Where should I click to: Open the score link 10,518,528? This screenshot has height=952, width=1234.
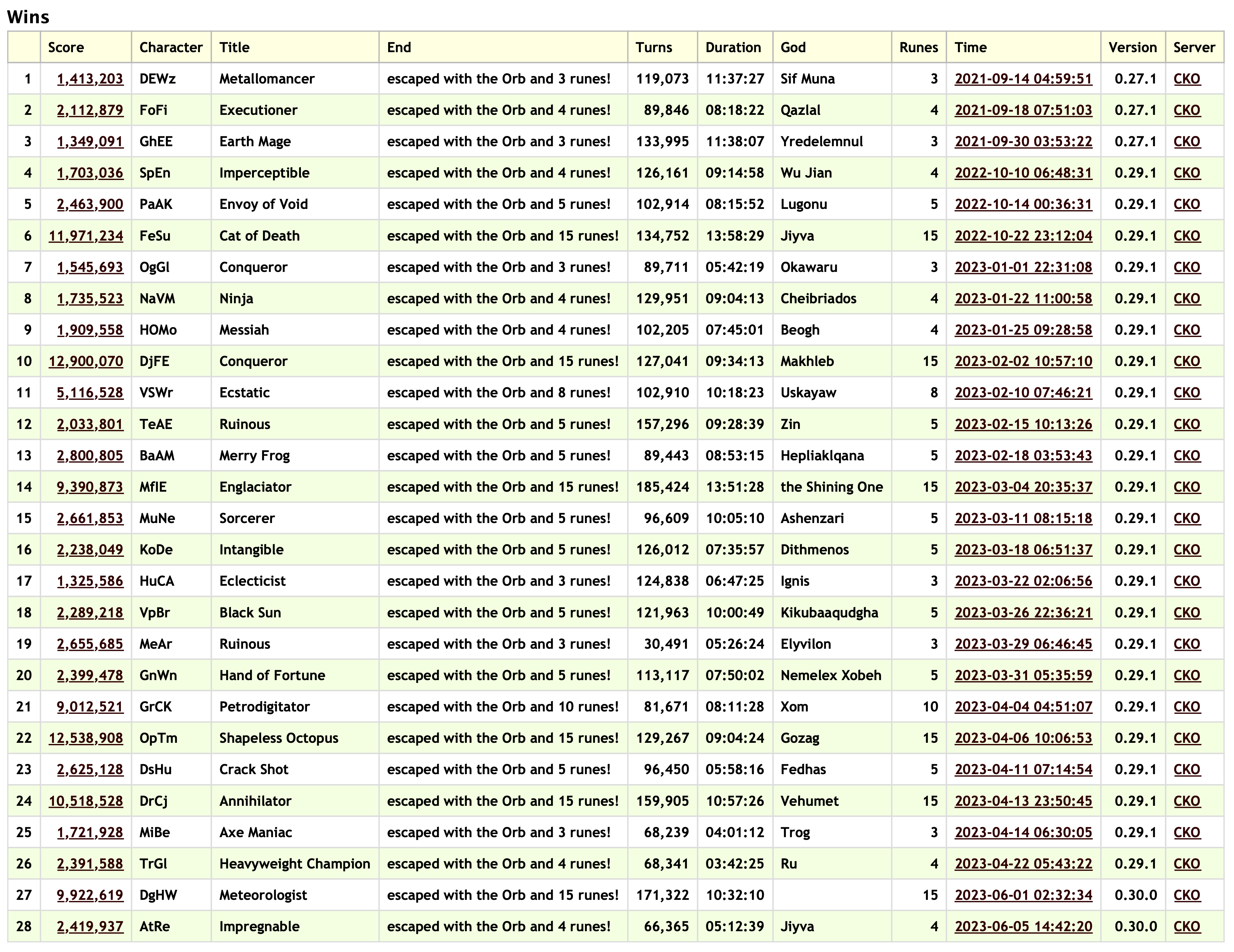point(86,801)
